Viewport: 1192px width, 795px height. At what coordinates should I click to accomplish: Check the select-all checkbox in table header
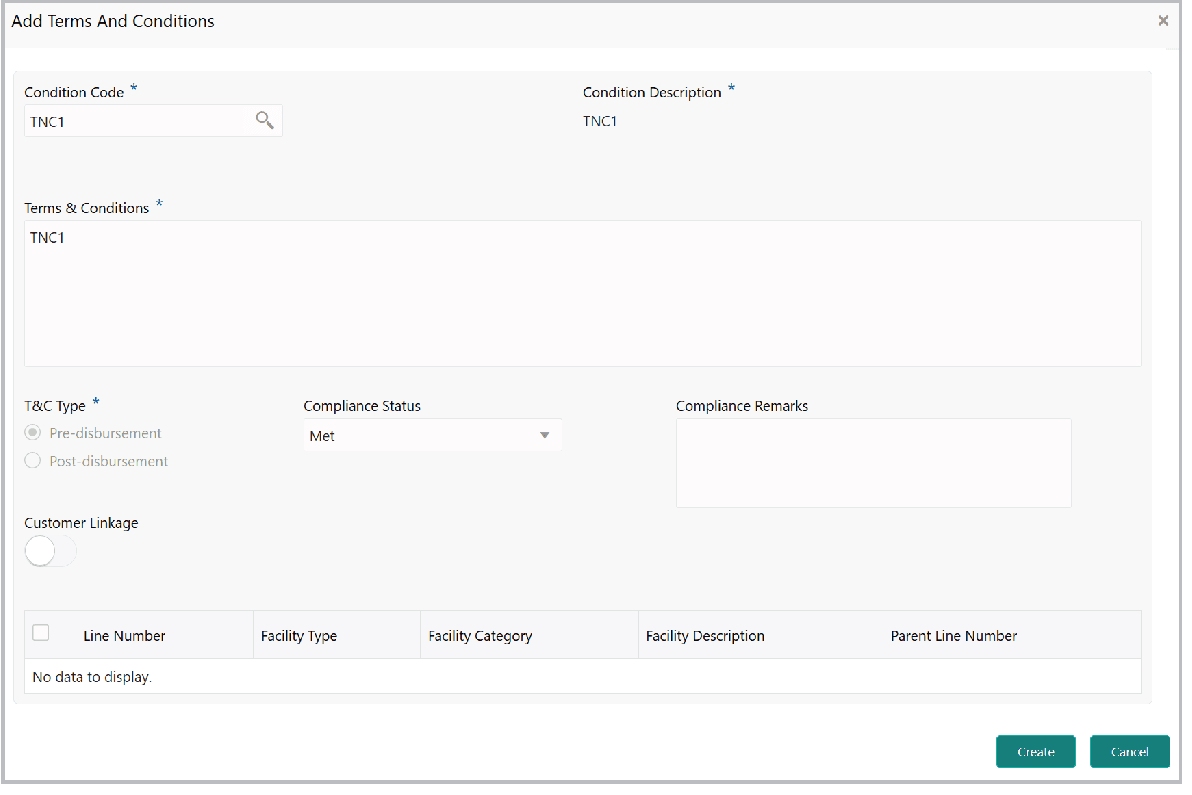coord(40,632)
